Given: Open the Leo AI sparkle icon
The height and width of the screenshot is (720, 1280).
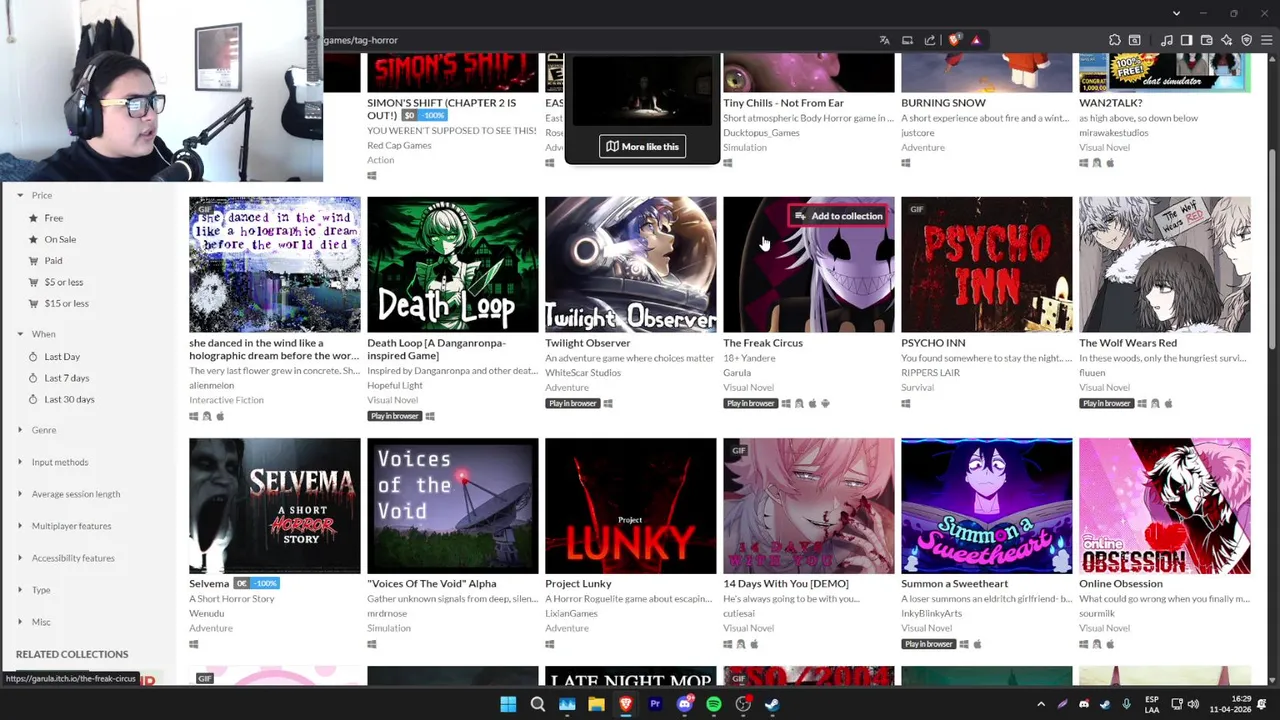Looking at the screenshot, I should 1226,40.
